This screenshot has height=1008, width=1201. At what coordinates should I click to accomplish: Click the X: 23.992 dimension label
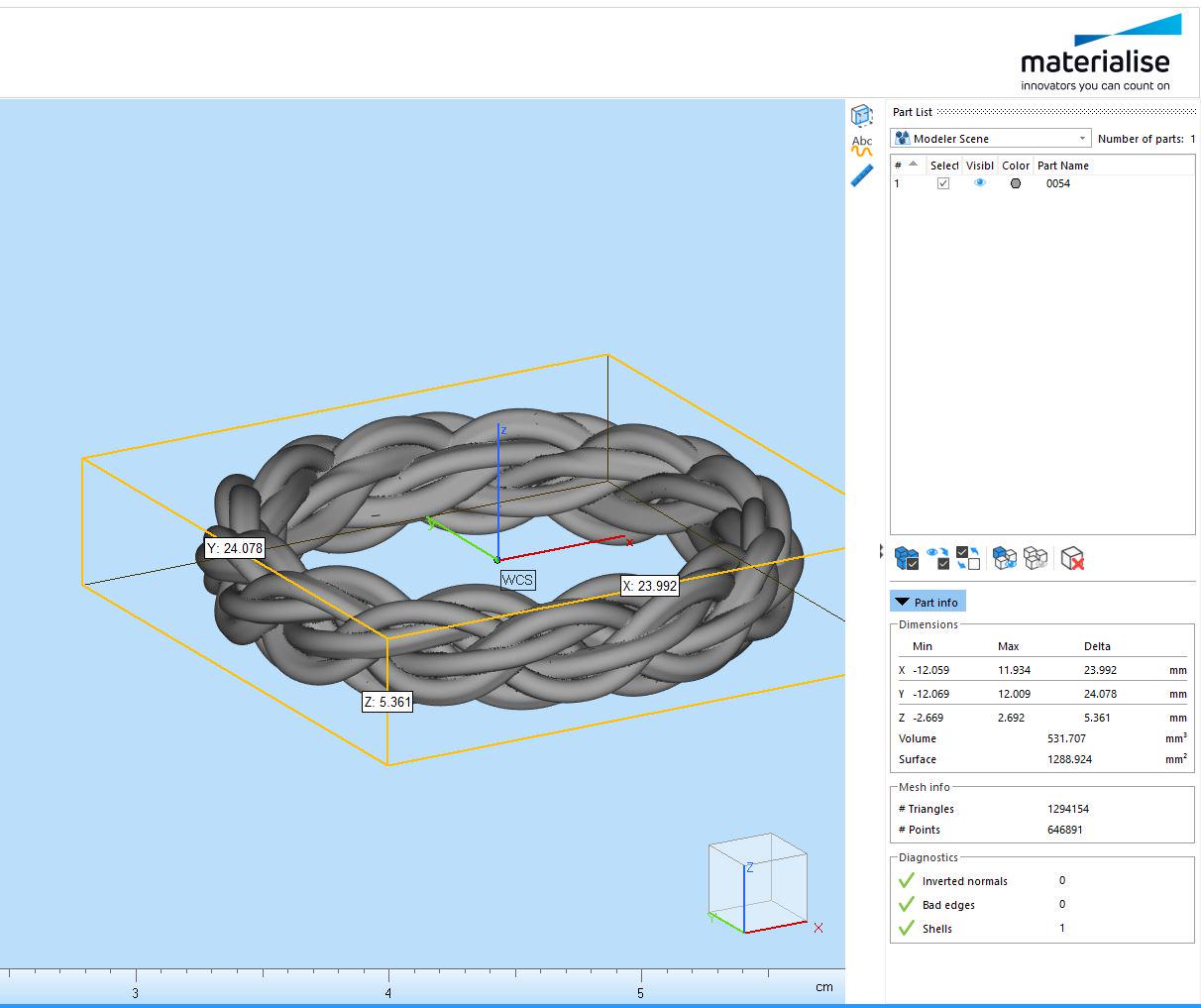650,586
